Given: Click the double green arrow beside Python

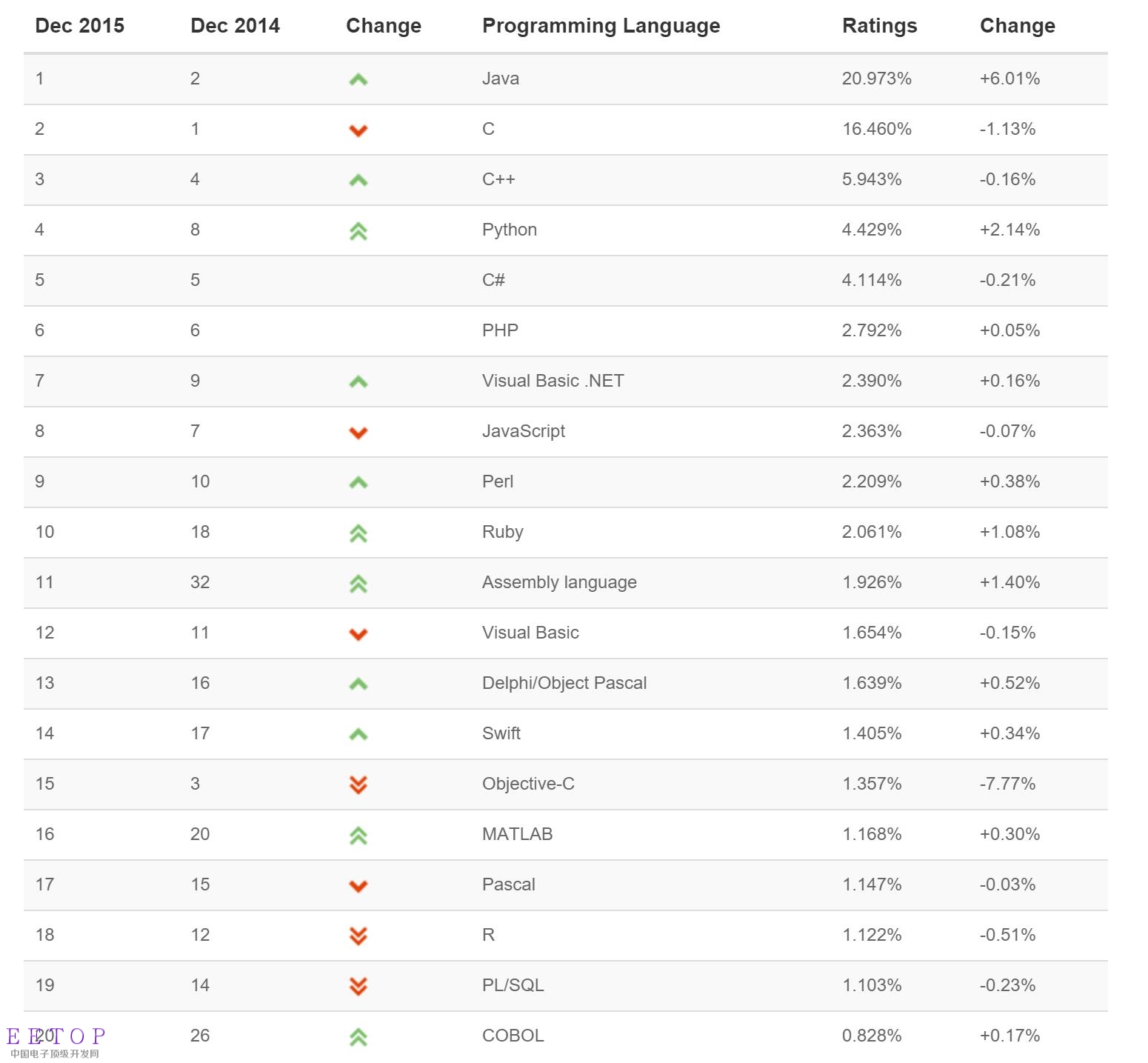Looking at the screenshot, I should [x=358, y=231].
